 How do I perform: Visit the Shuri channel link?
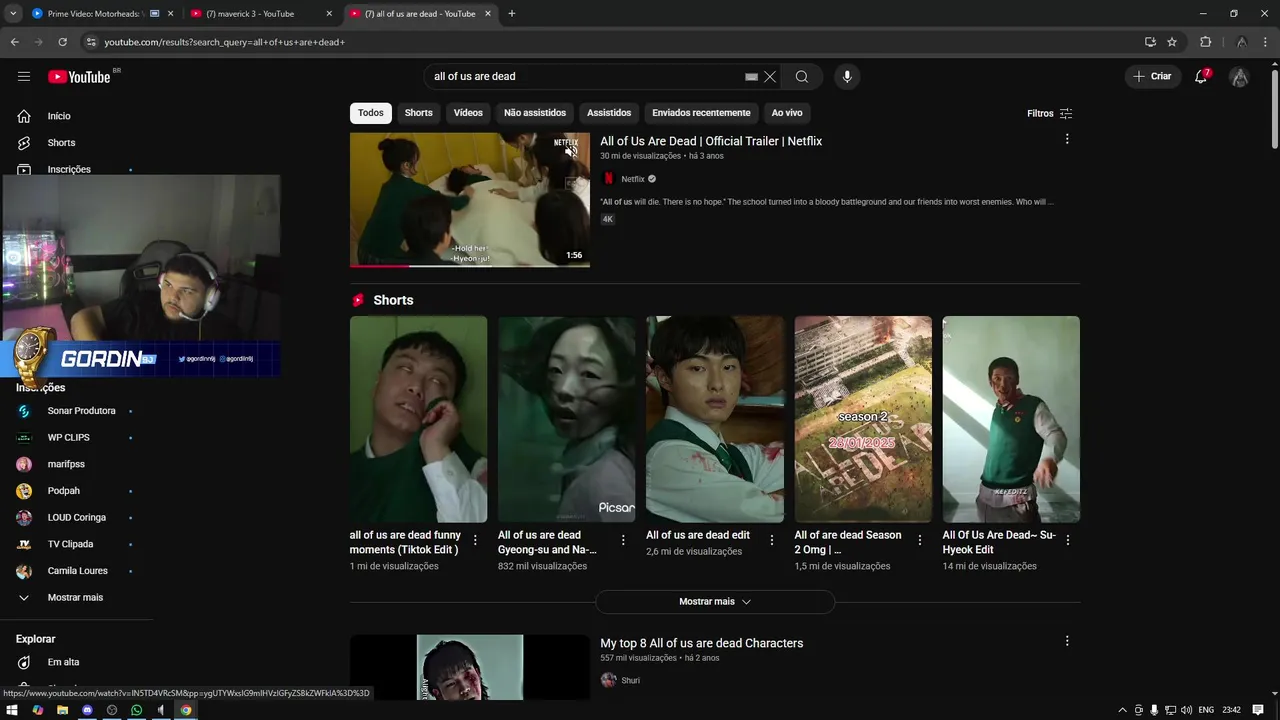[630, 680]
